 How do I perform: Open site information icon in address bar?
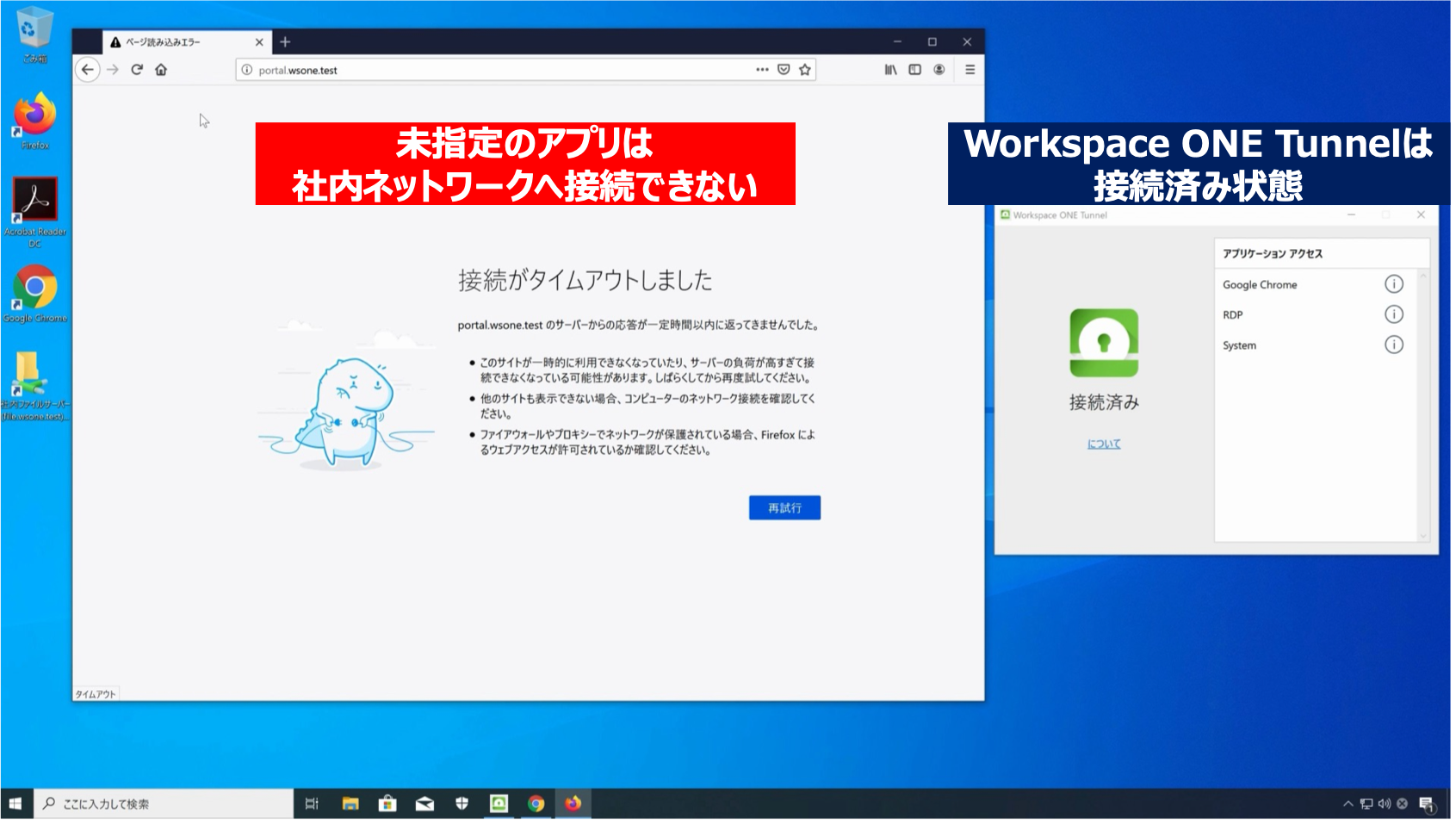tap(247, 70)
